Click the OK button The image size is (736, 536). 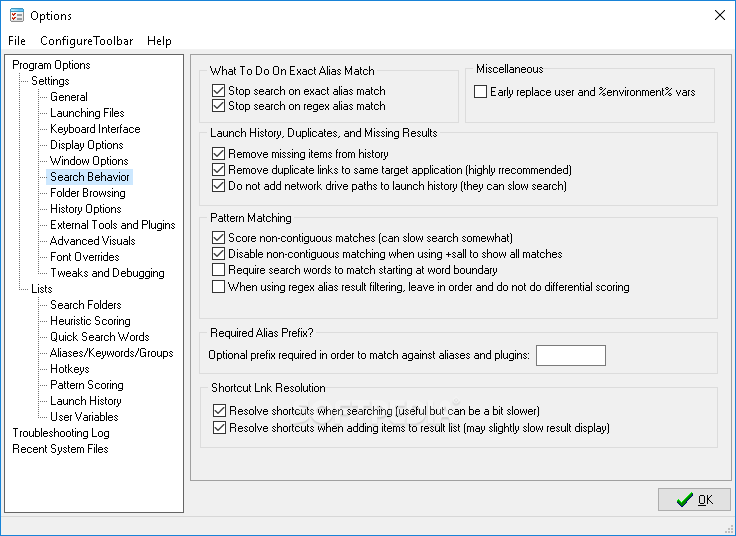(x=694, y=499)
